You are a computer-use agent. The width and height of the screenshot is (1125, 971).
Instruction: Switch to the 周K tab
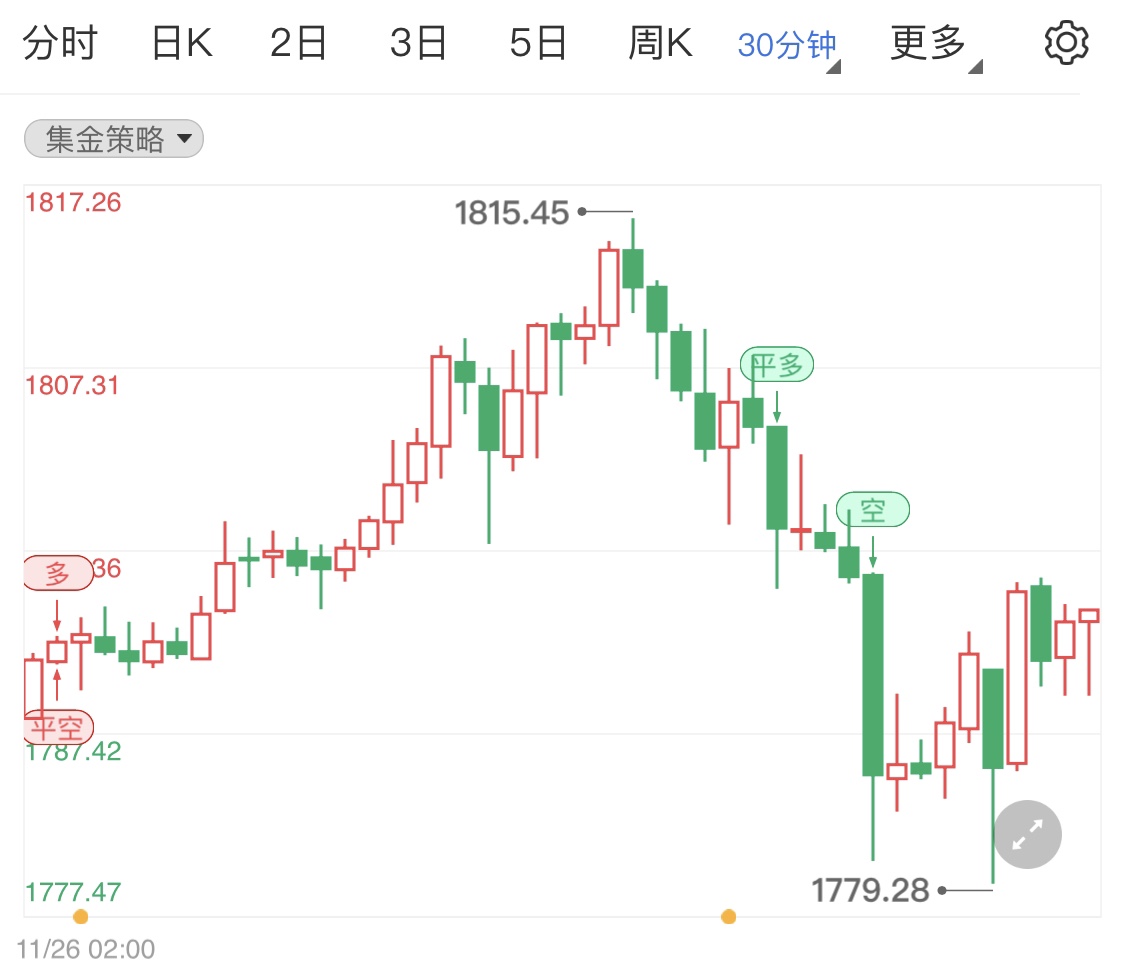click(659, 42)
